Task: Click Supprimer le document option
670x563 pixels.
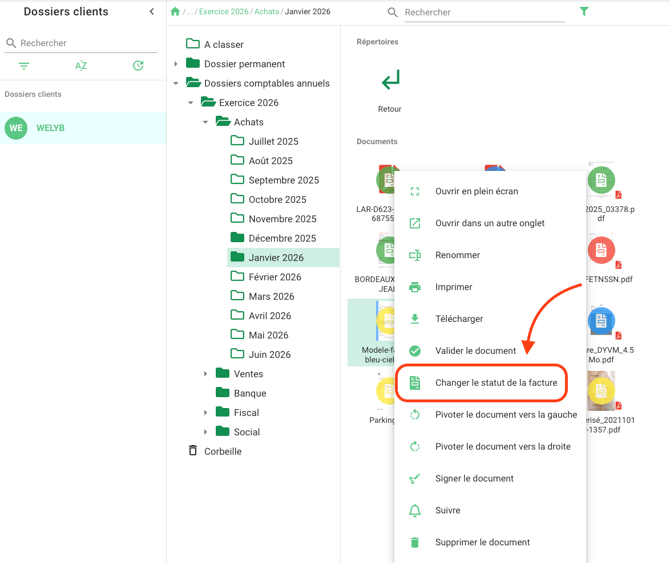Action: click(482, 542)
